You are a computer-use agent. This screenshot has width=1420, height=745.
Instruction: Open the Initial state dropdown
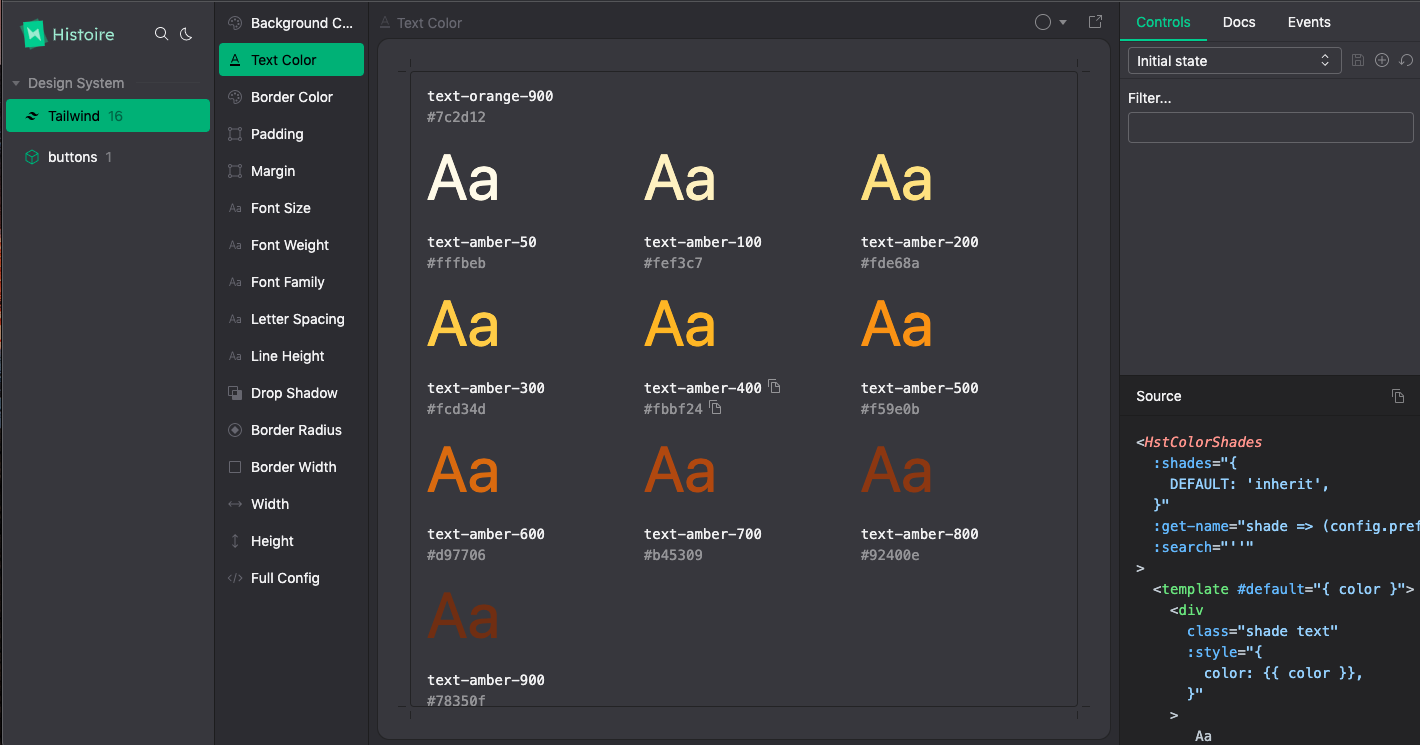(x=1234, y=61)
